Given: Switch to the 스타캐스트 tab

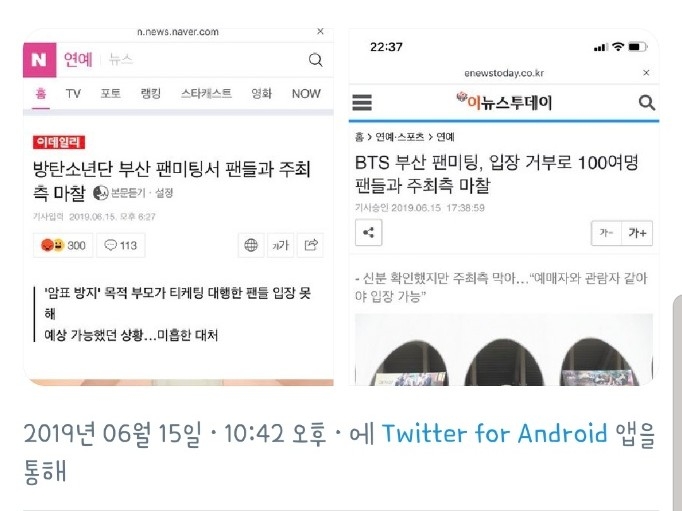Looking at the screenshot, I should (x=206, y=94).
